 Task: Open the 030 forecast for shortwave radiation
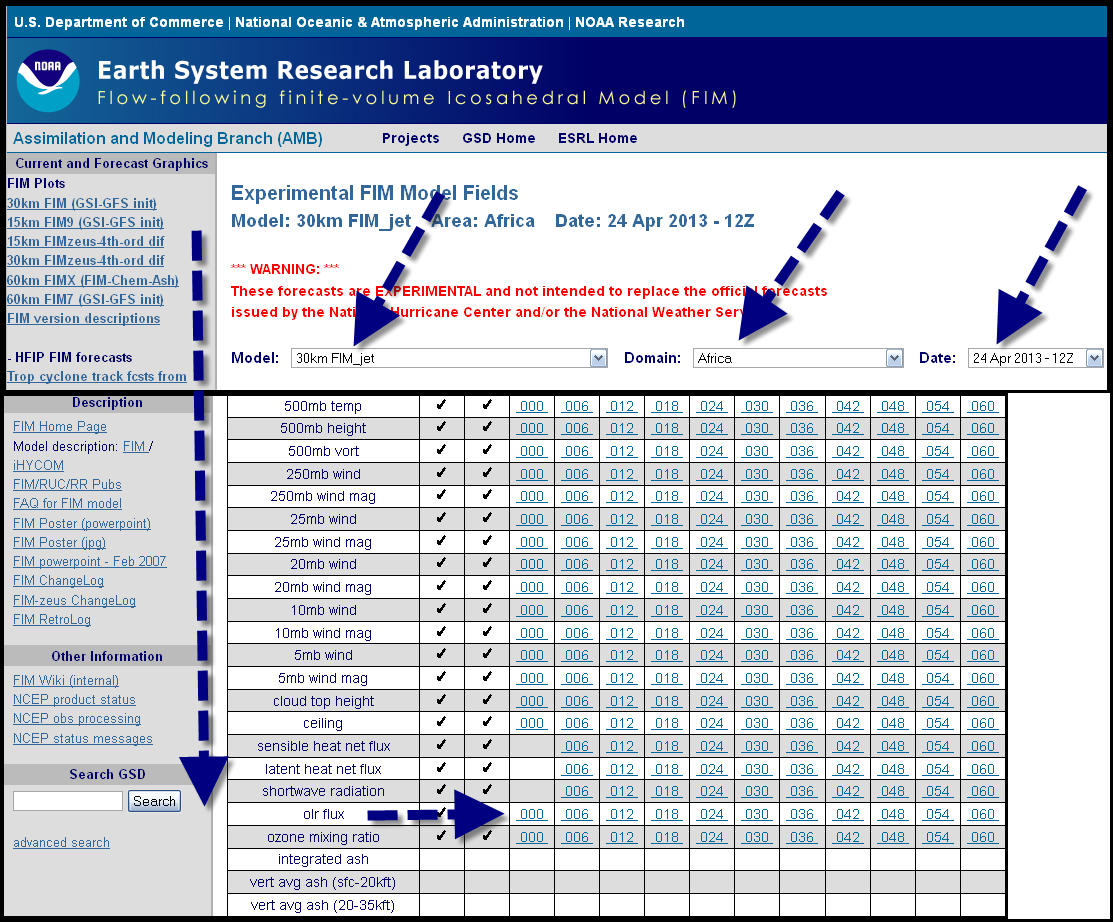click(757, 791)
